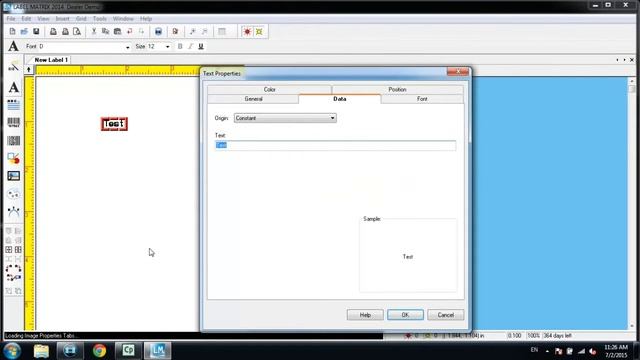Toggle Bold formatting button
The height and width of the screenshot is (360, 640).
[x=180, y=47]
